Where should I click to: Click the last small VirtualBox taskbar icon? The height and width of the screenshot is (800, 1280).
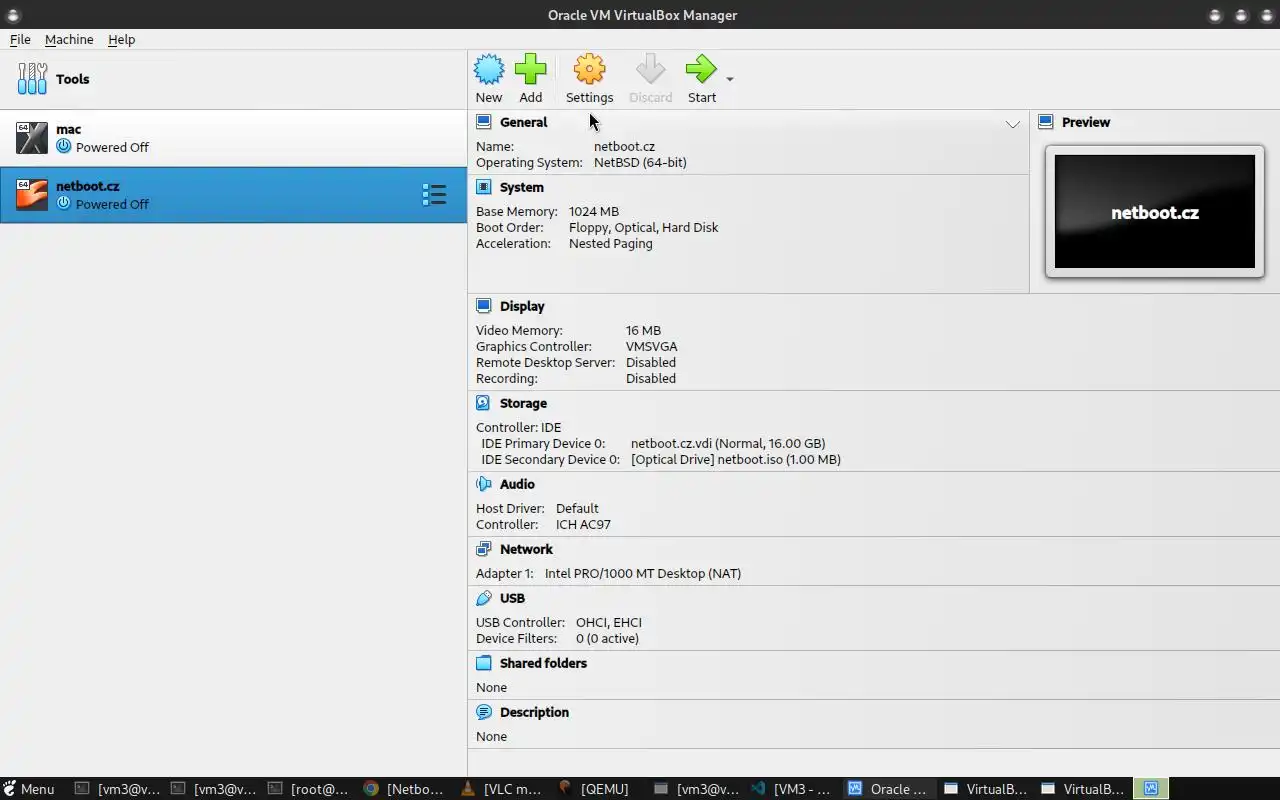pyautogui.click(x=1150, y=788)
